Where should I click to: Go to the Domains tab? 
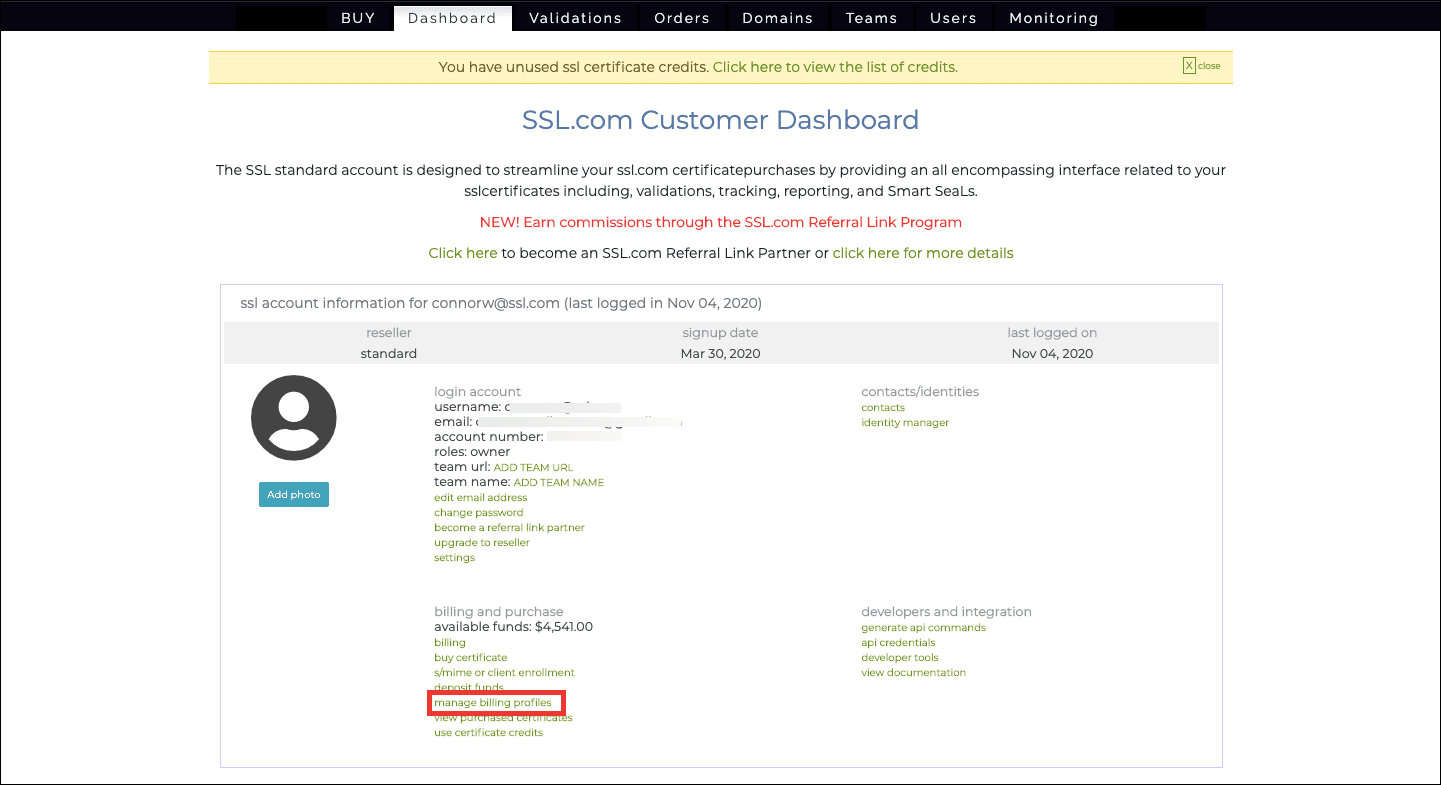pyautogui.click(x=777, y=18)
